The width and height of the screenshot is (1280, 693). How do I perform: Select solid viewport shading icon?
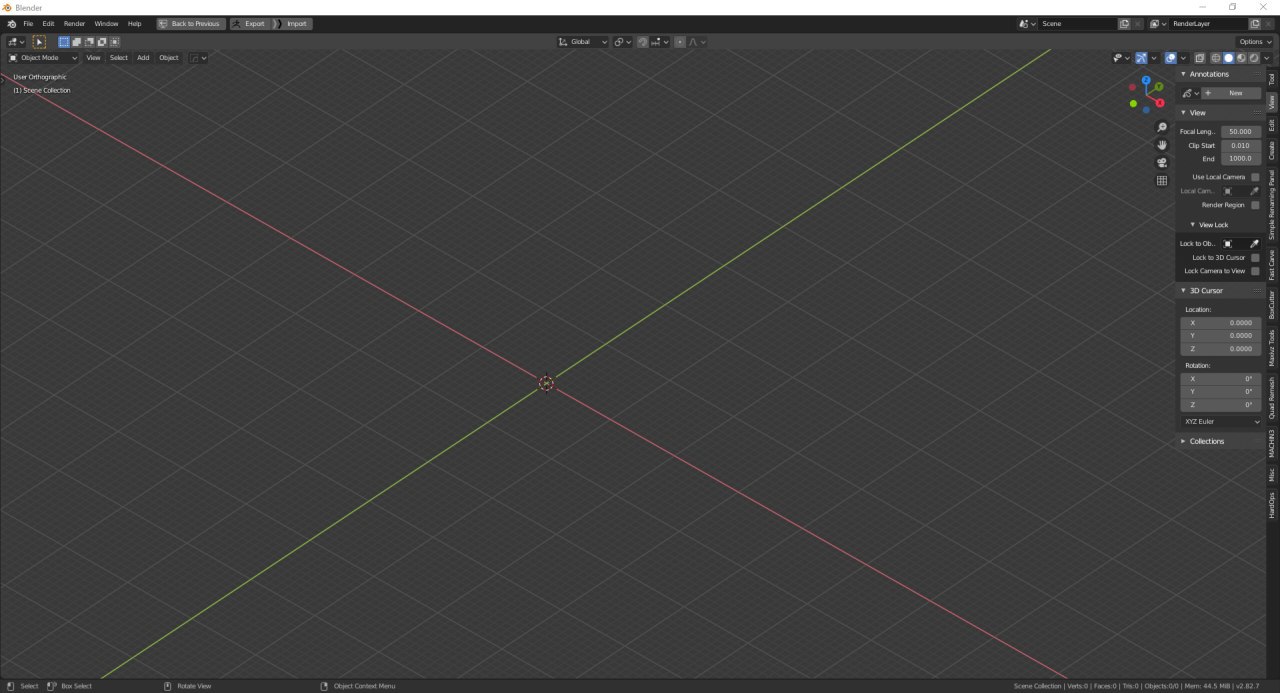[x=1229, y=58]
